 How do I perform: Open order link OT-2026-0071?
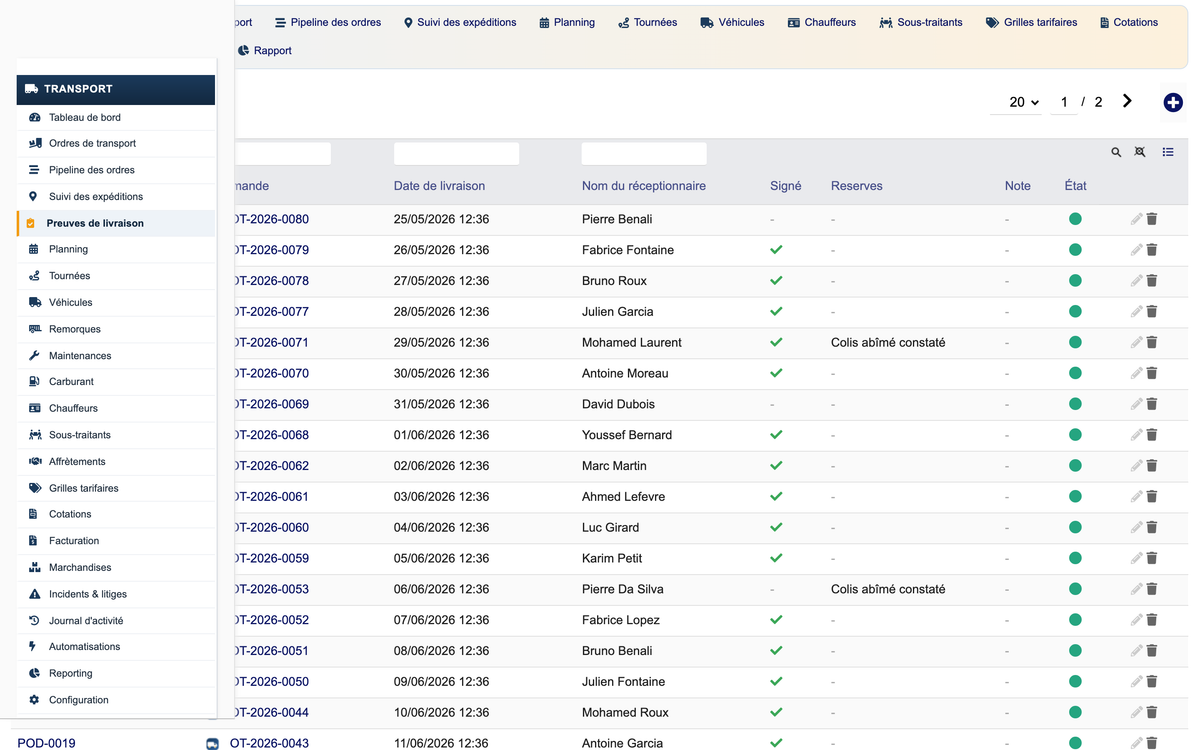tap(270, 342)
